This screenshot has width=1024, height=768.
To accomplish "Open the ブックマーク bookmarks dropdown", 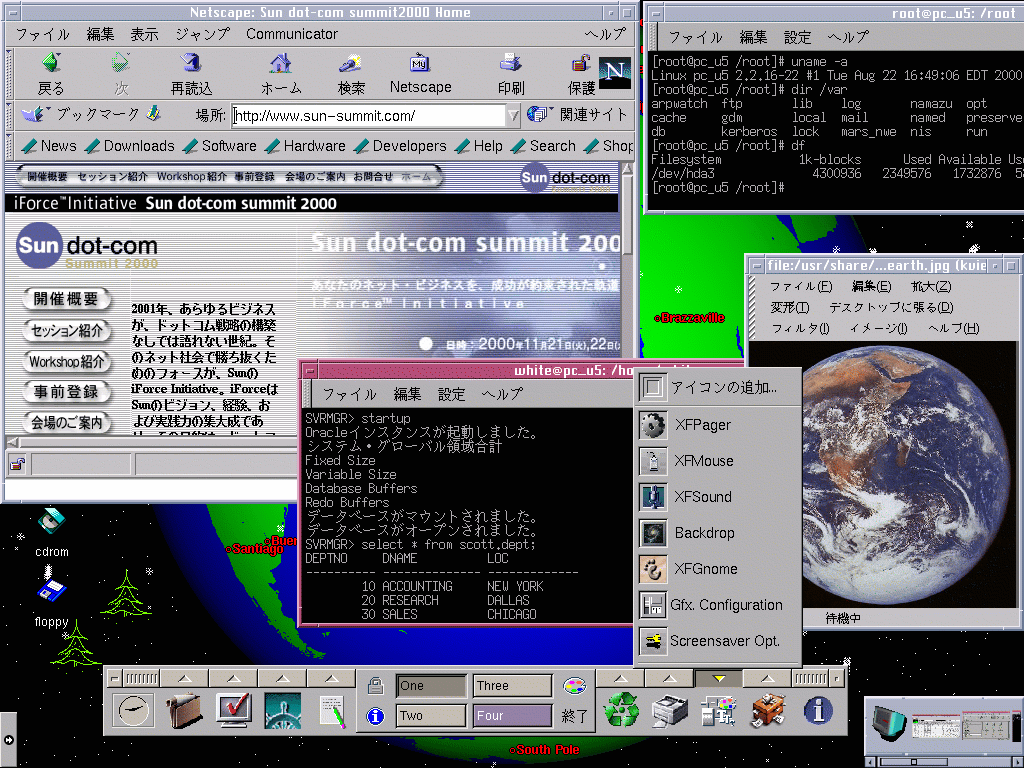I will point(80,114).
